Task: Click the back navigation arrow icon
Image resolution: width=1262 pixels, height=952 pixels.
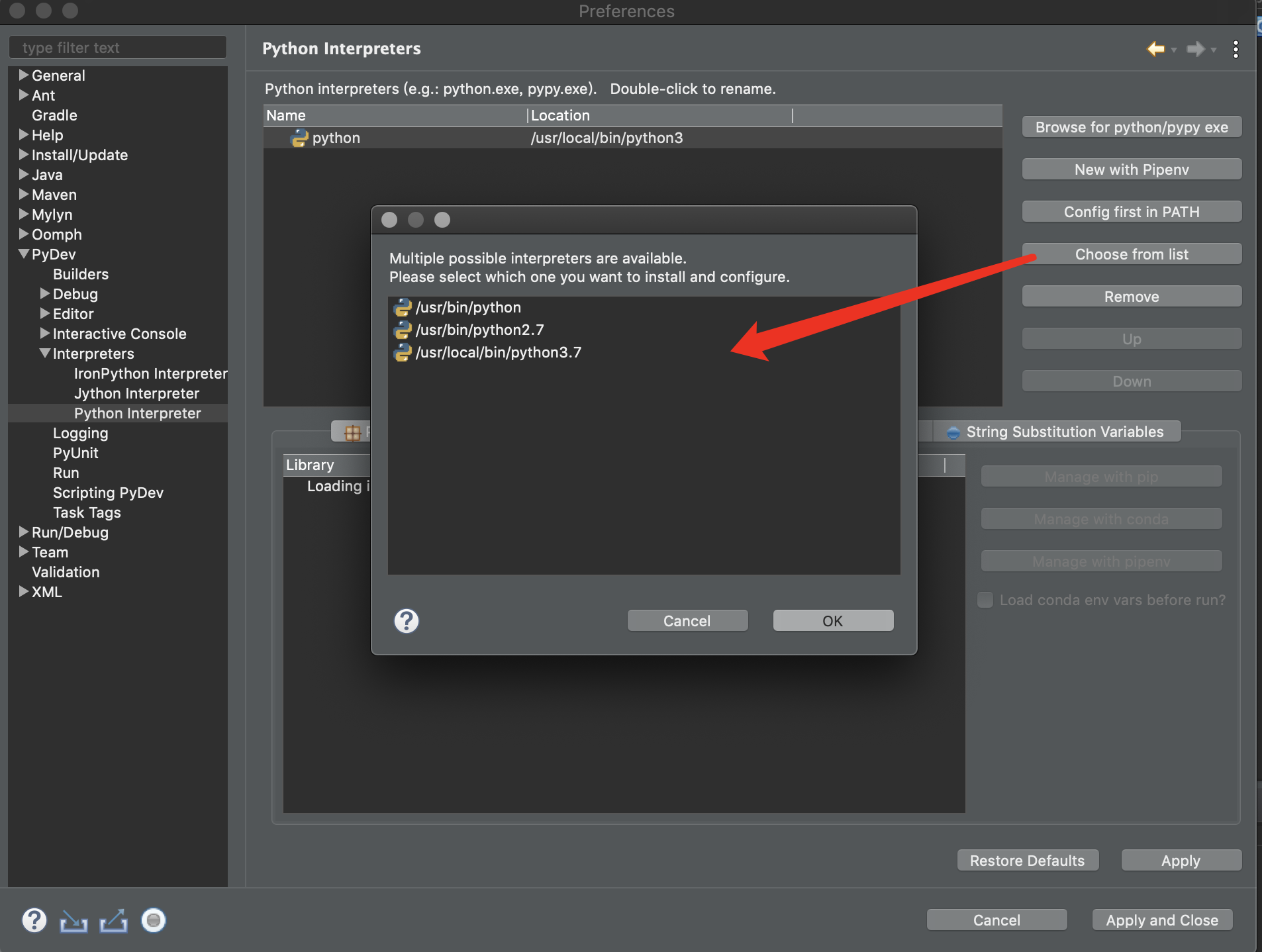Action: (1155, 49)
